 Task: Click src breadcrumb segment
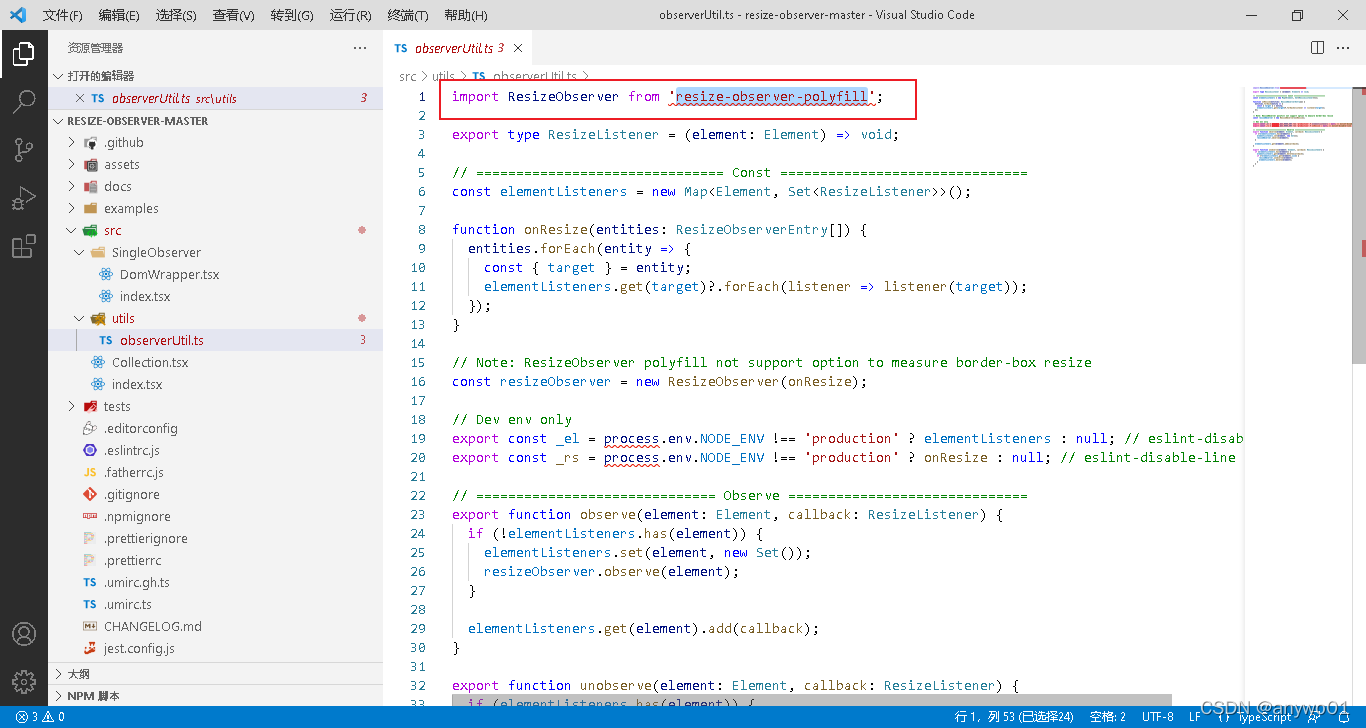point(407,76)
